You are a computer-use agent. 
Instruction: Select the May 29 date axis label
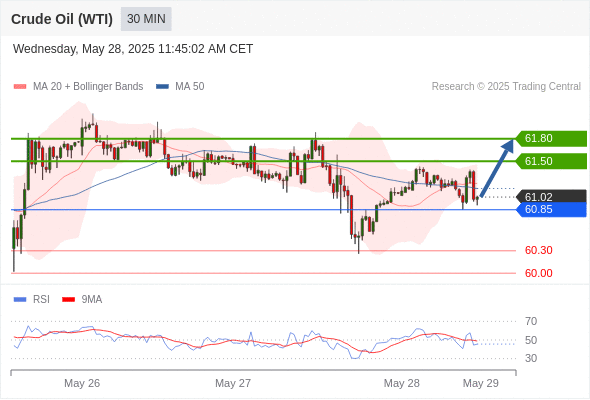[x=481, y=383]
